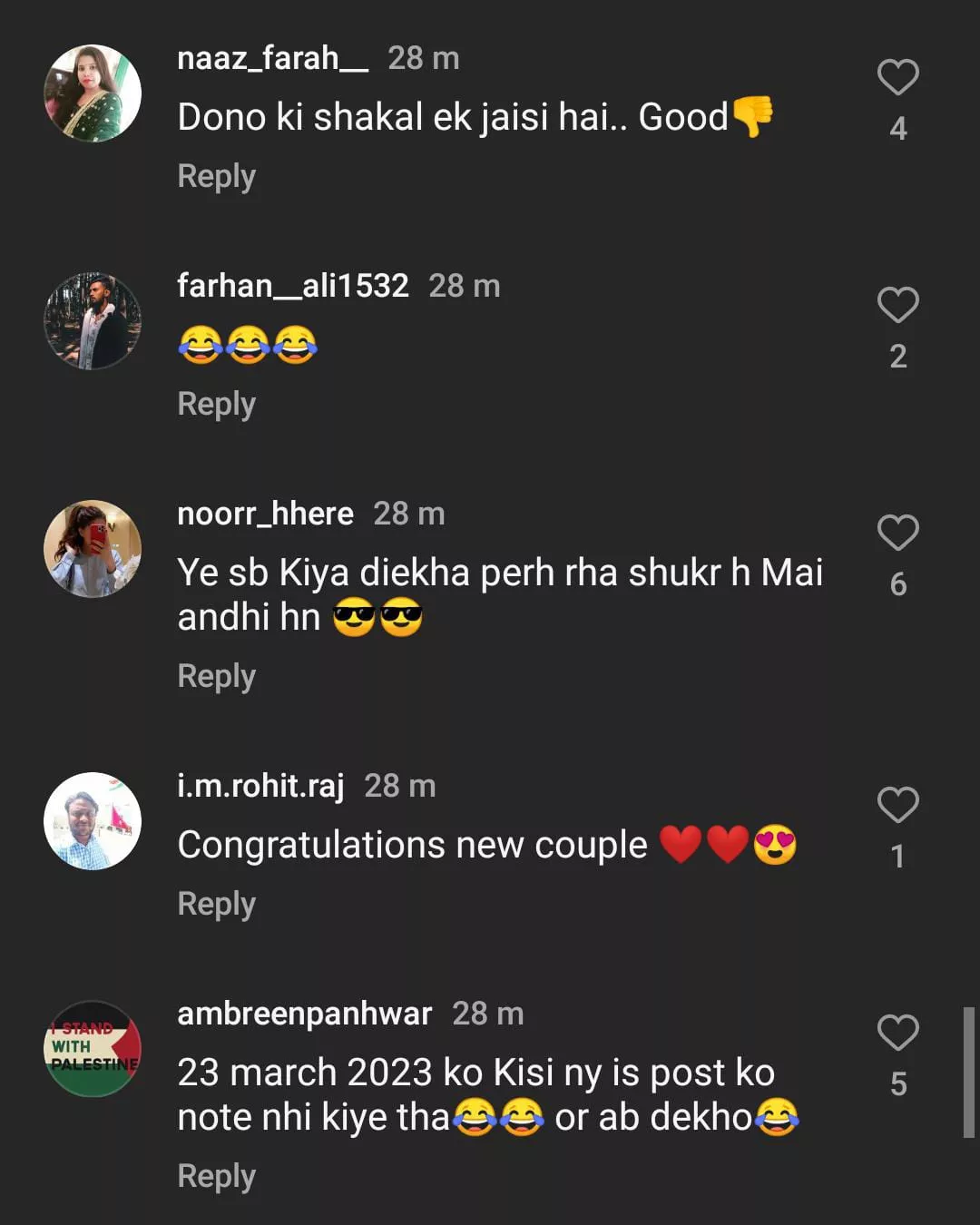View noorr_hhere's profile photo

(93, 549)
